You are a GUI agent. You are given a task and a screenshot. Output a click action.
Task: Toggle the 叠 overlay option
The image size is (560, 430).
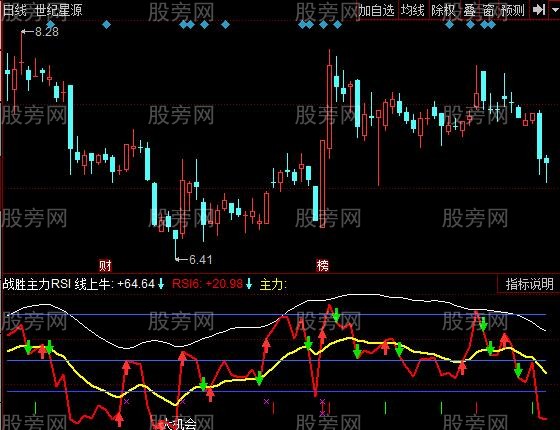[470, 10]
